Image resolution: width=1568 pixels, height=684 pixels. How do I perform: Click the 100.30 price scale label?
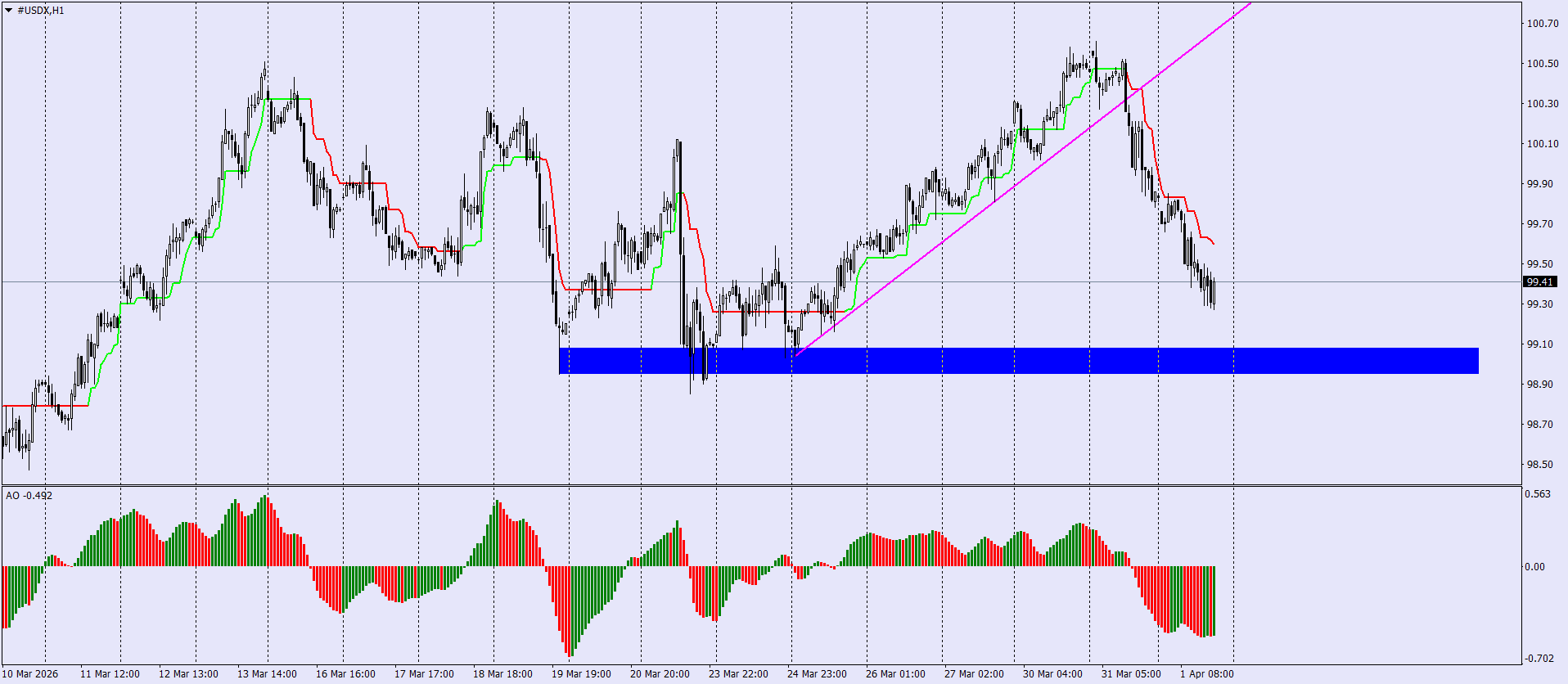[1543, 104]
